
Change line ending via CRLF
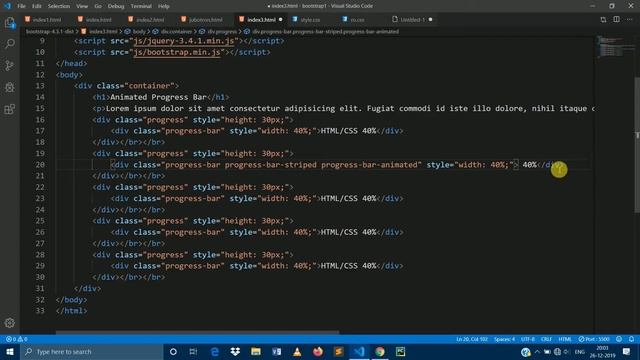546,339
